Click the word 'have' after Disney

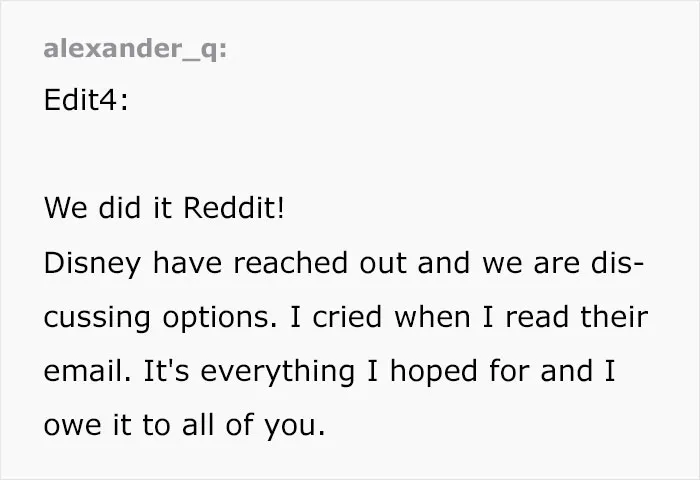pyautogui.click(x=187, y=263)
